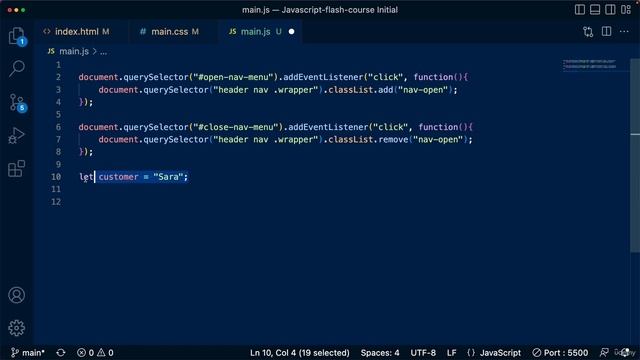This screenshot has width=640, height=360.
Task: Click line number 6 in the gutter
Action: click(58, 127)
